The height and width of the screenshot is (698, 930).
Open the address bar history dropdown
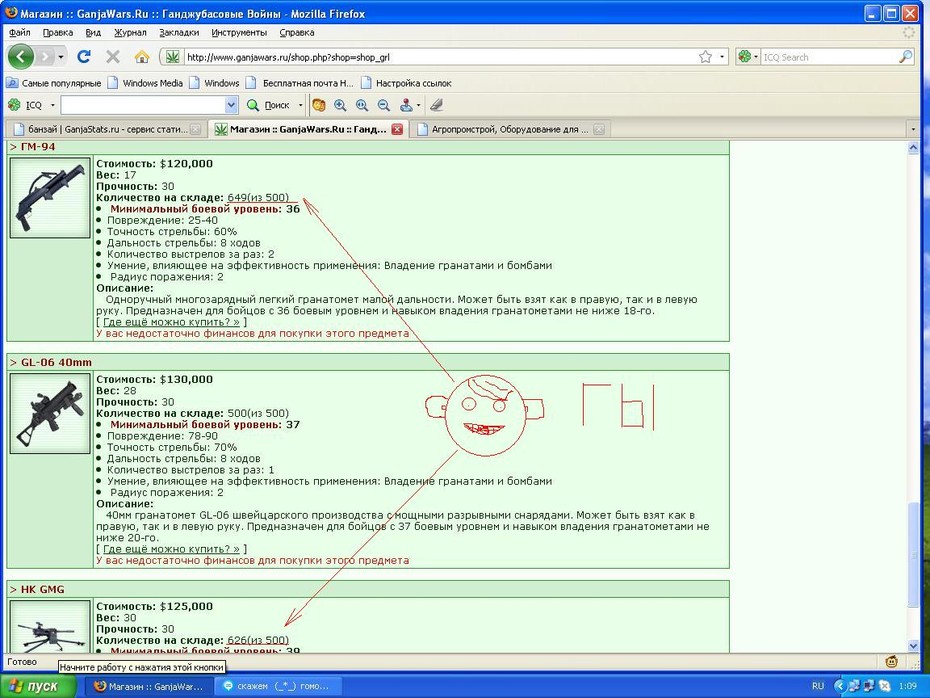click(722, 57)
